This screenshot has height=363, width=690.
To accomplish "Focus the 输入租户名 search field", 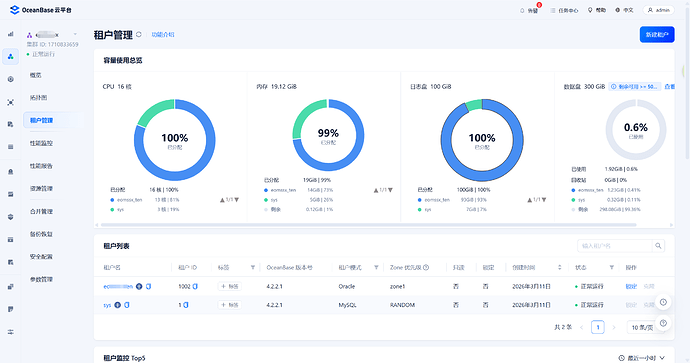I will point(614,246).
